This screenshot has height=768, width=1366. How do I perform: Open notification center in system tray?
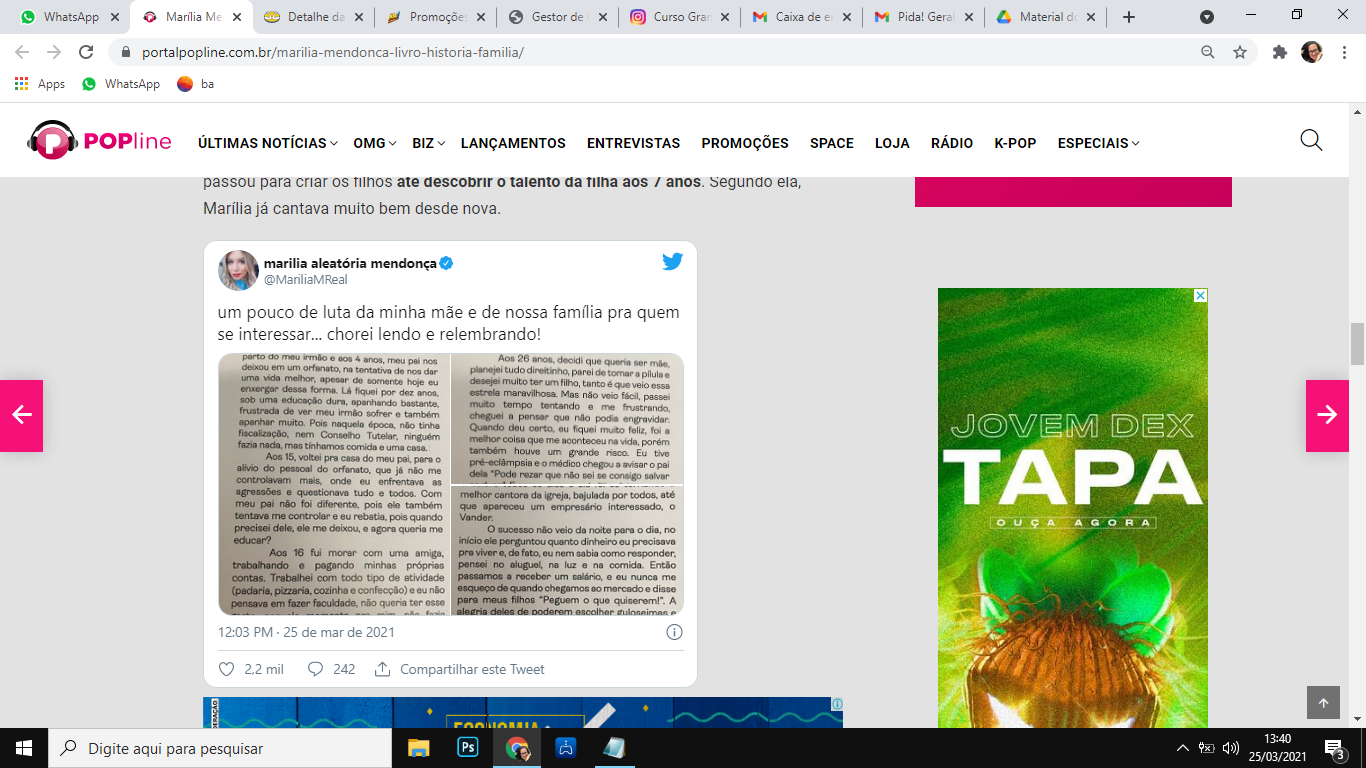[x=1335, y=748]
